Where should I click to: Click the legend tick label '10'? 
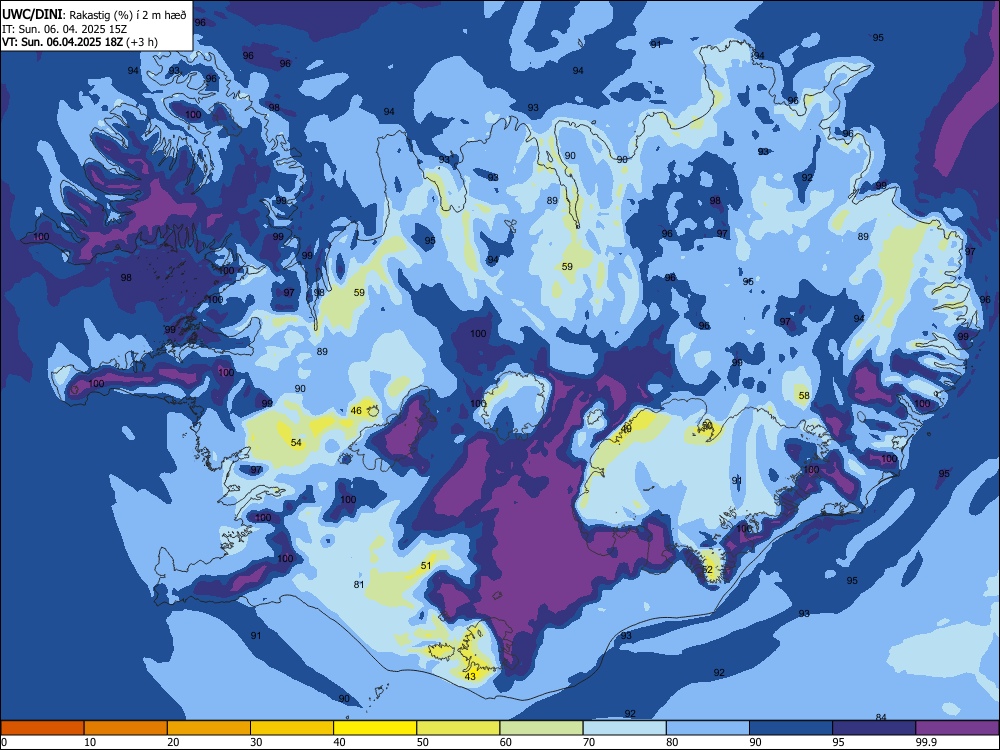coord(90,742)
